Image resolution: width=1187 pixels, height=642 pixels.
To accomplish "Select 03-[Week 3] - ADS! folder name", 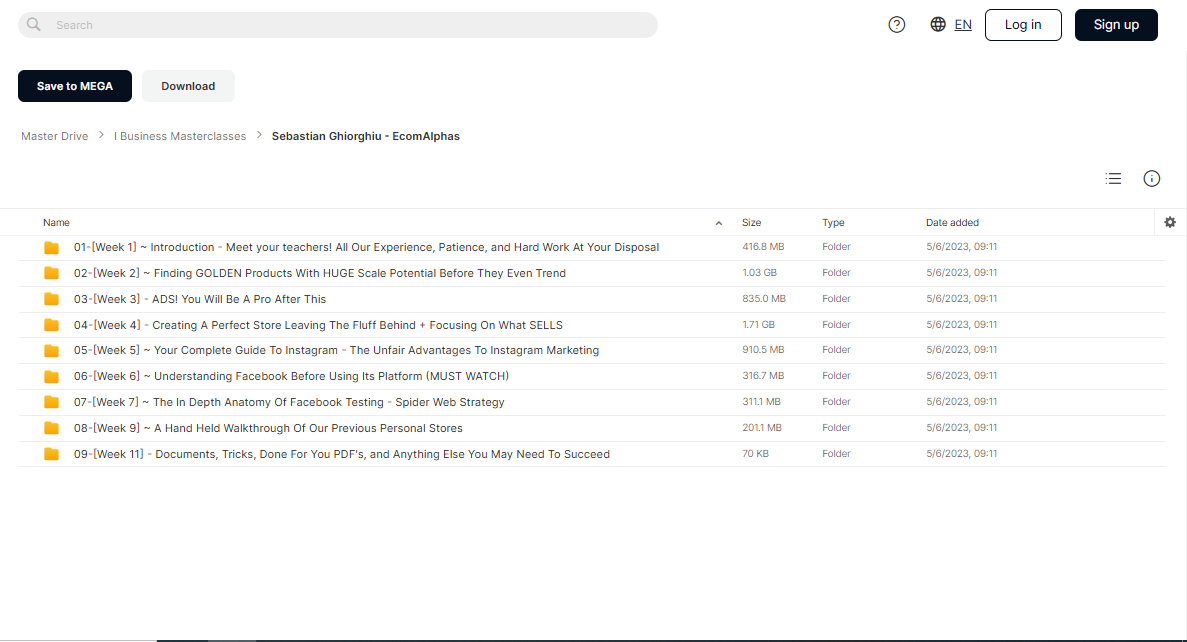I will (200, 299).
